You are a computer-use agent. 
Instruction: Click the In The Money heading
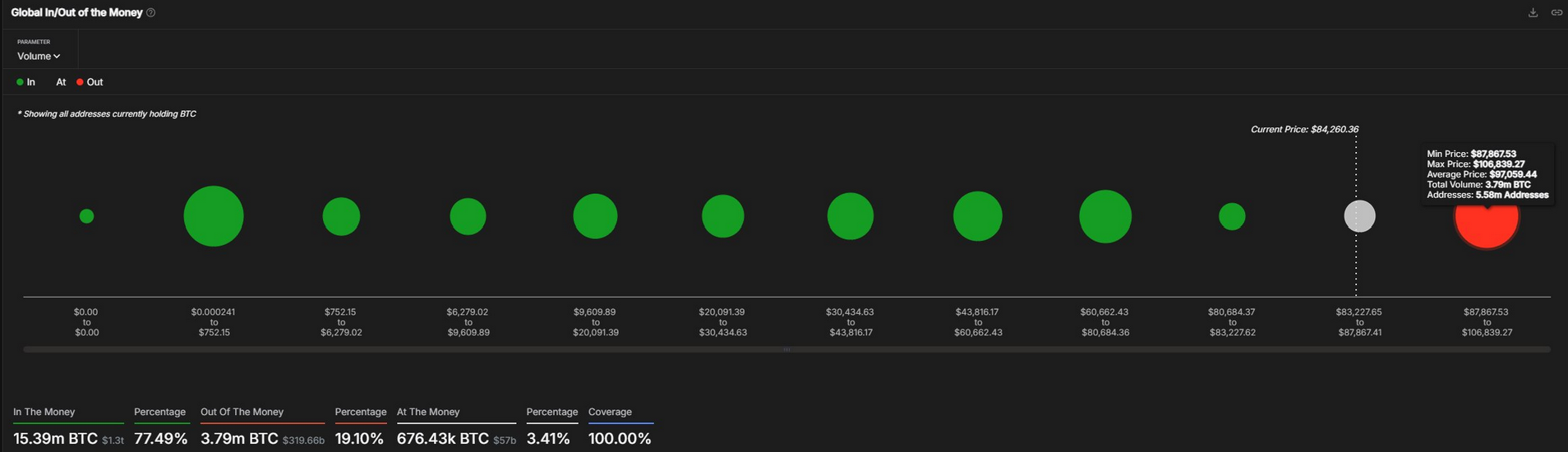(44, 412)
